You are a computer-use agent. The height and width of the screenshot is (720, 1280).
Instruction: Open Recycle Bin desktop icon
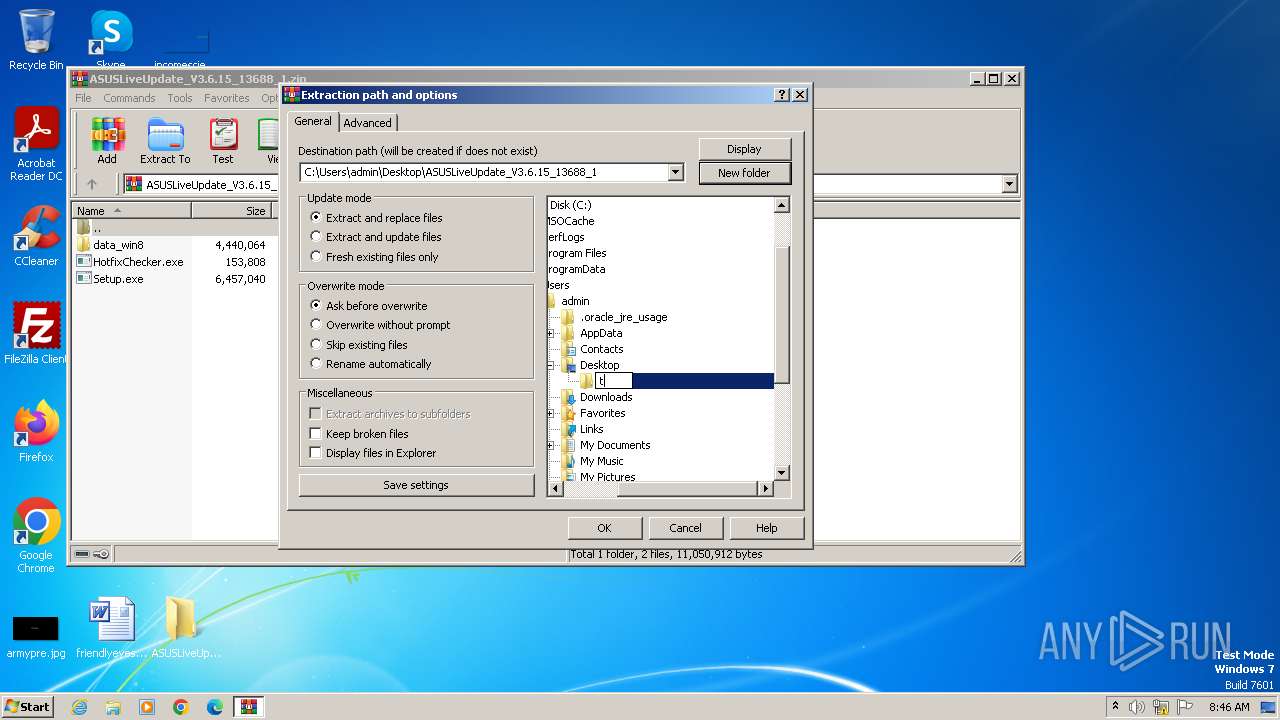[x=36, y=40]
